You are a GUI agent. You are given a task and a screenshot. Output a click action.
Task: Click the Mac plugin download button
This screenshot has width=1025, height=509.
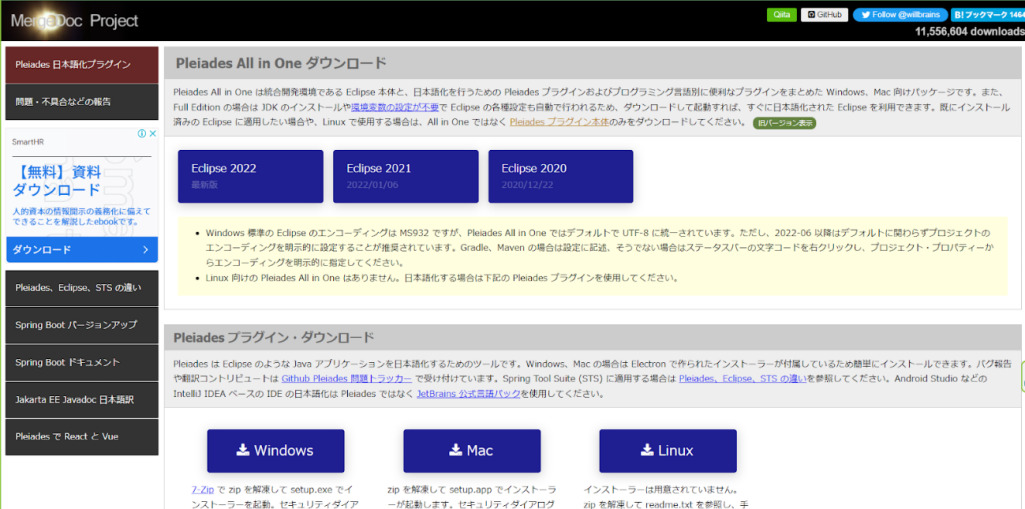tap(472, 451)
